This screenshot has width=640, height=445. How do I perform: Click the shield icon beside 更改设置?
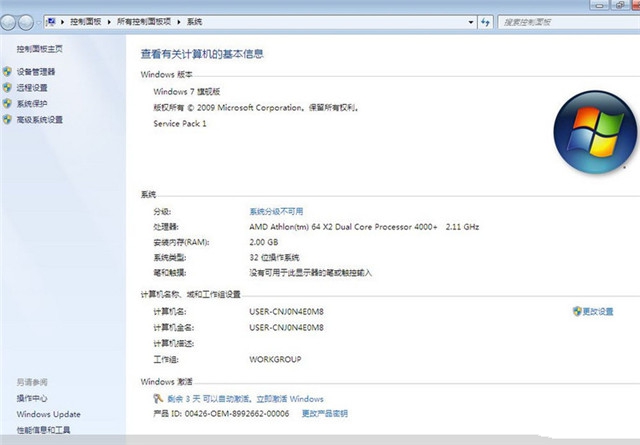tap(577, 311)
